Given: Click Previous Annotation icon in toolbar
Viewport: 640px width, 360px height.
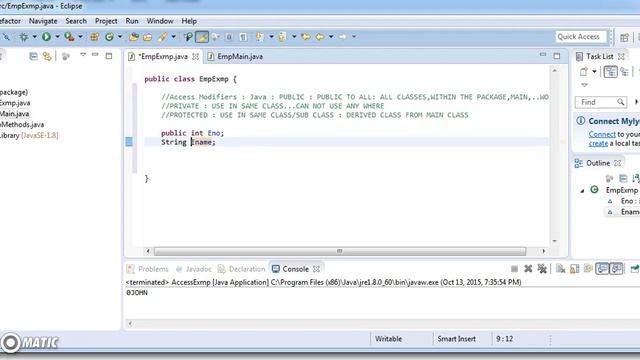Looking at the screenshot, I should coord(282,37).
